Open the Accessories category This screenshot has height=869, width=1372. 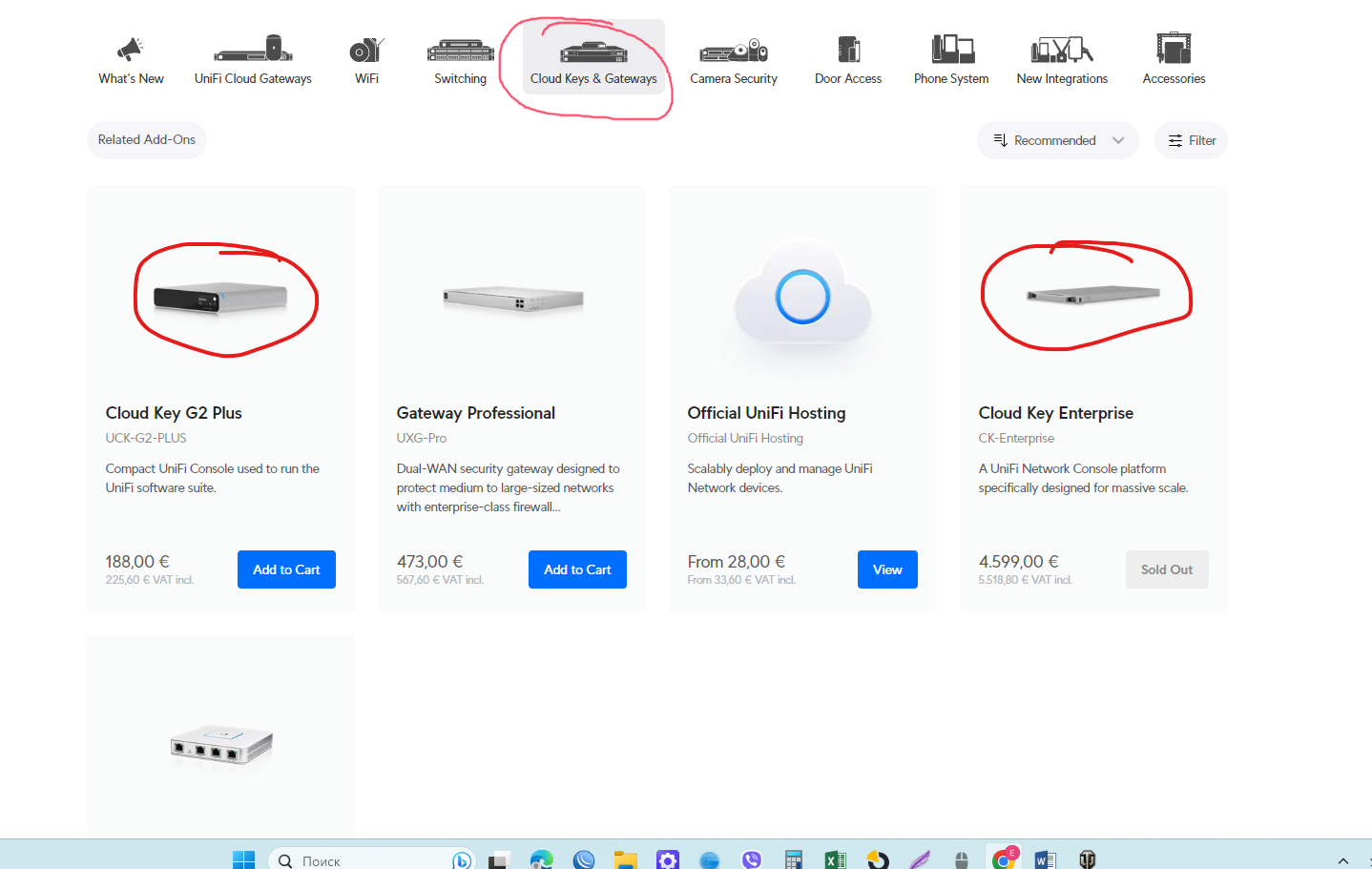pos(1174,59)
